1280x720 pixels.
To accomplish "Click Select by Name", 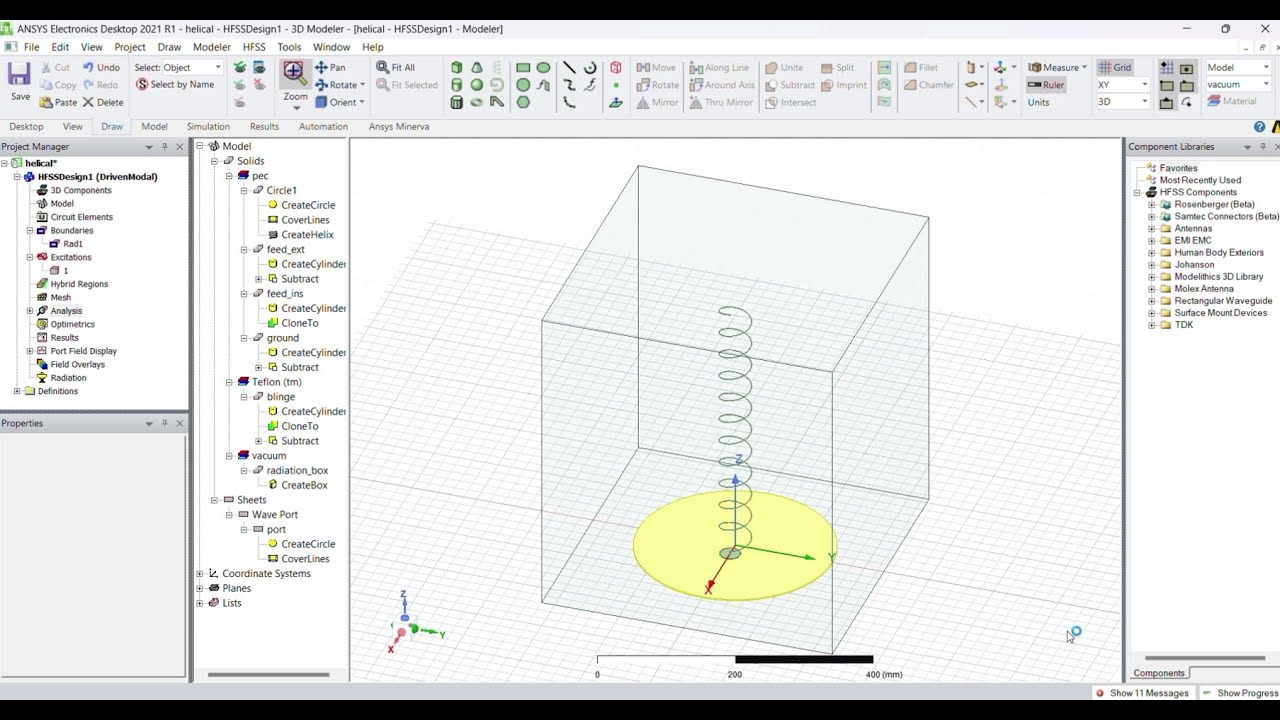I will click(175, 85).
